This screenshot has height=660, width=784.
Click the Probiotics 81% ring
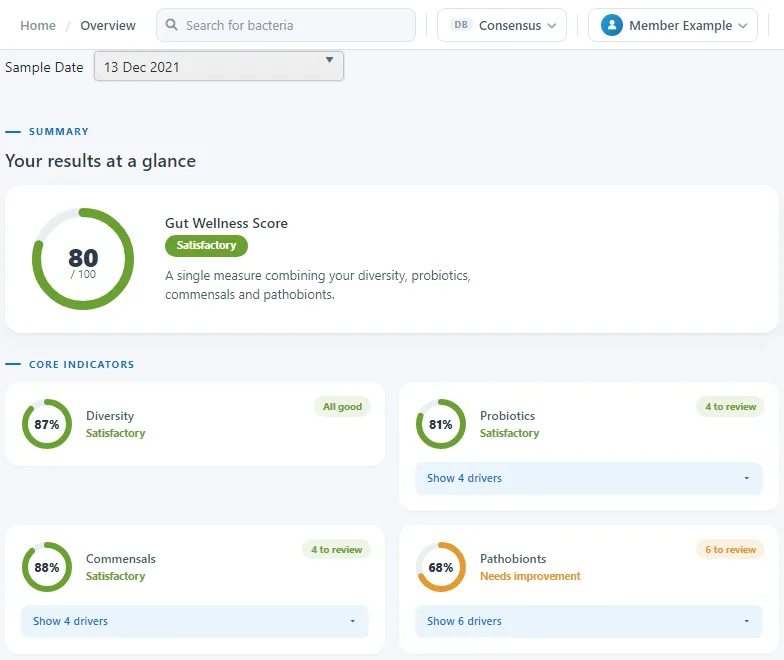(x=441, y=424)
